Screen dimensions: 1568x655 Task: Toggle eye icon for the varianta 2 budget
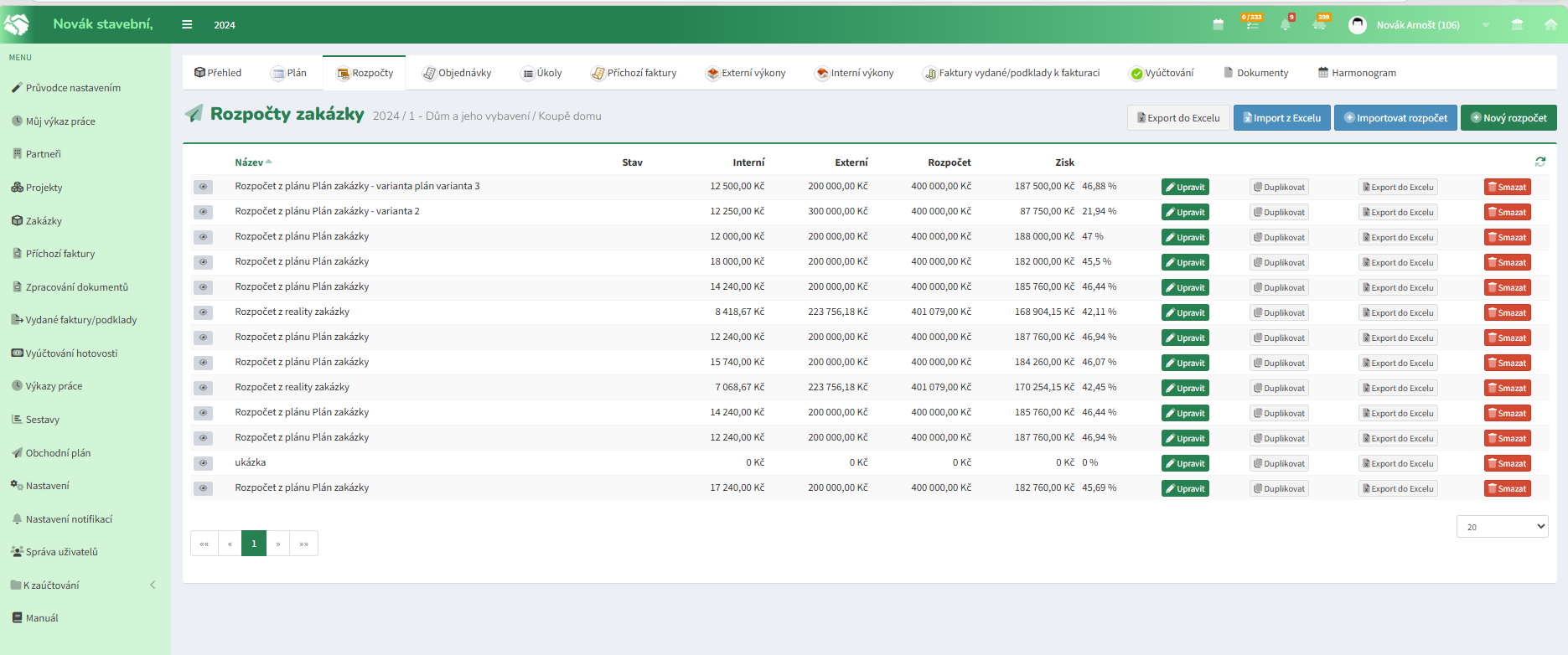pyautogui.click(x=203, y=212)
